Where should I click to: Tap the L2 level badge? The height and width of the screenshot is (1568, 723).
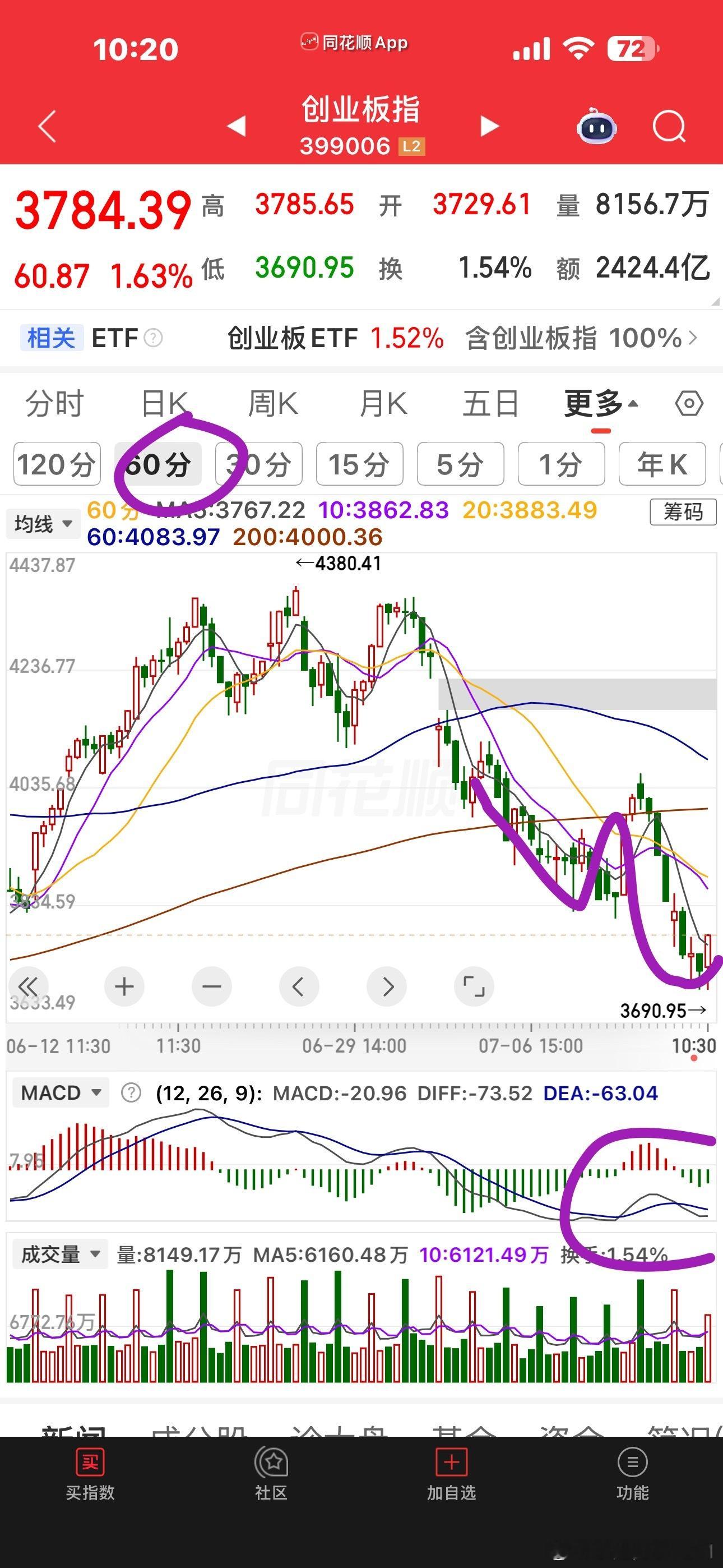(411, 147)
